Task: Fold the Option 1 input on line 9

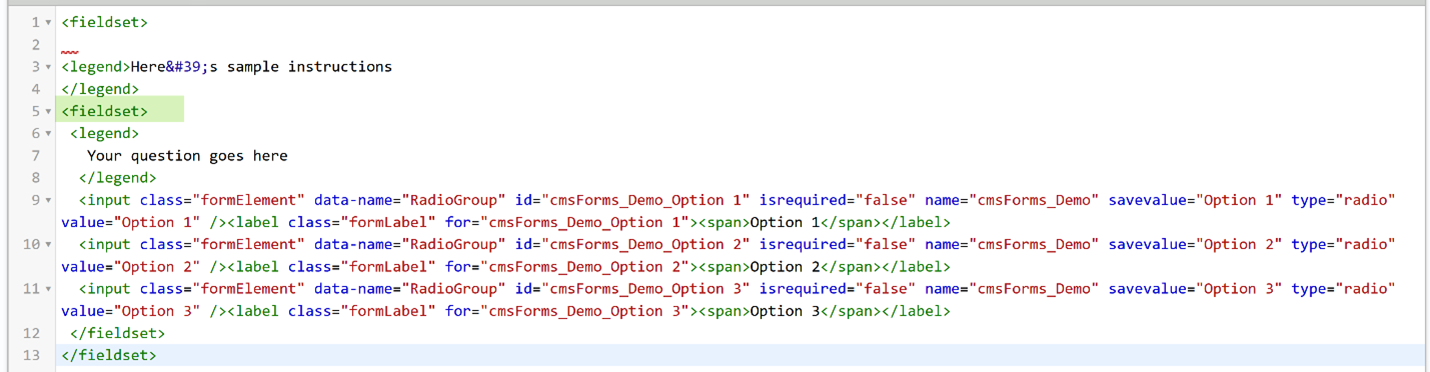Action: [x=49, y=200]
